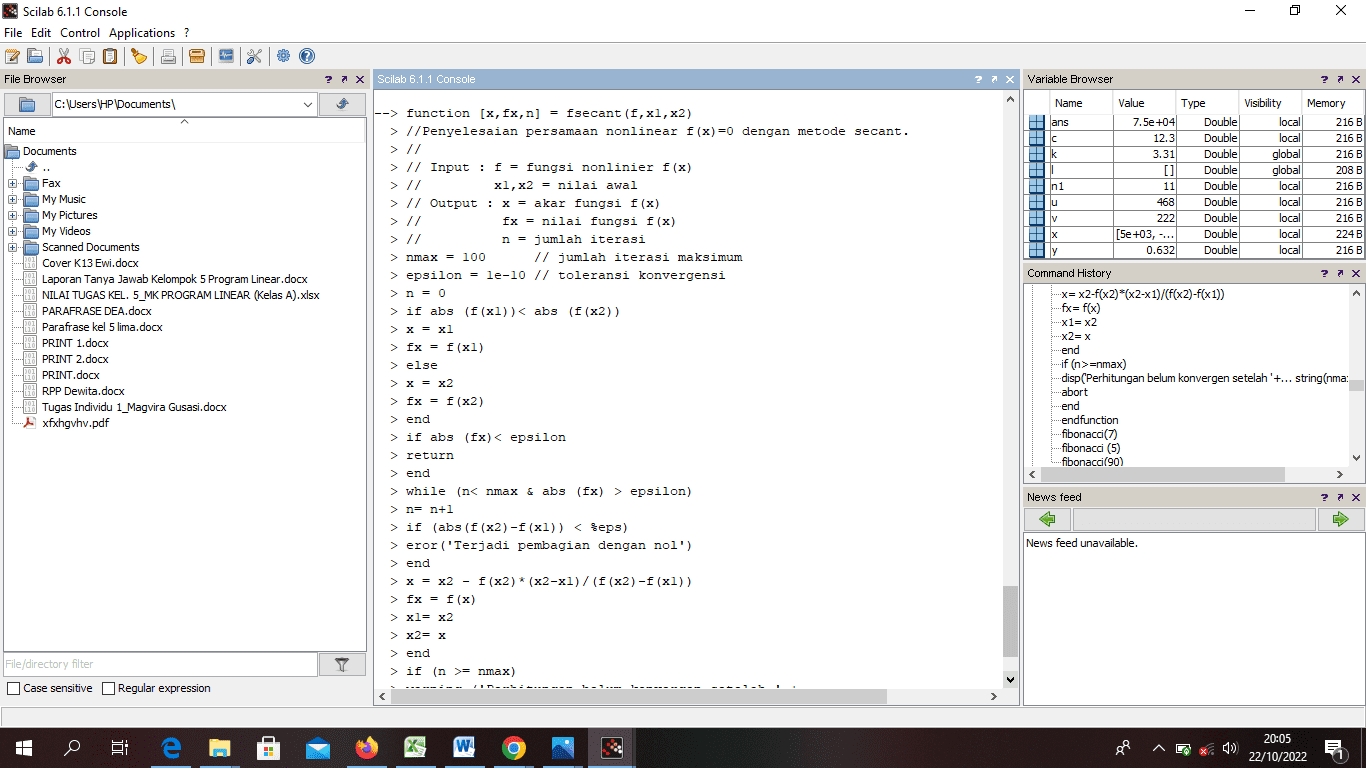Open help for File Browser panel

328,79
